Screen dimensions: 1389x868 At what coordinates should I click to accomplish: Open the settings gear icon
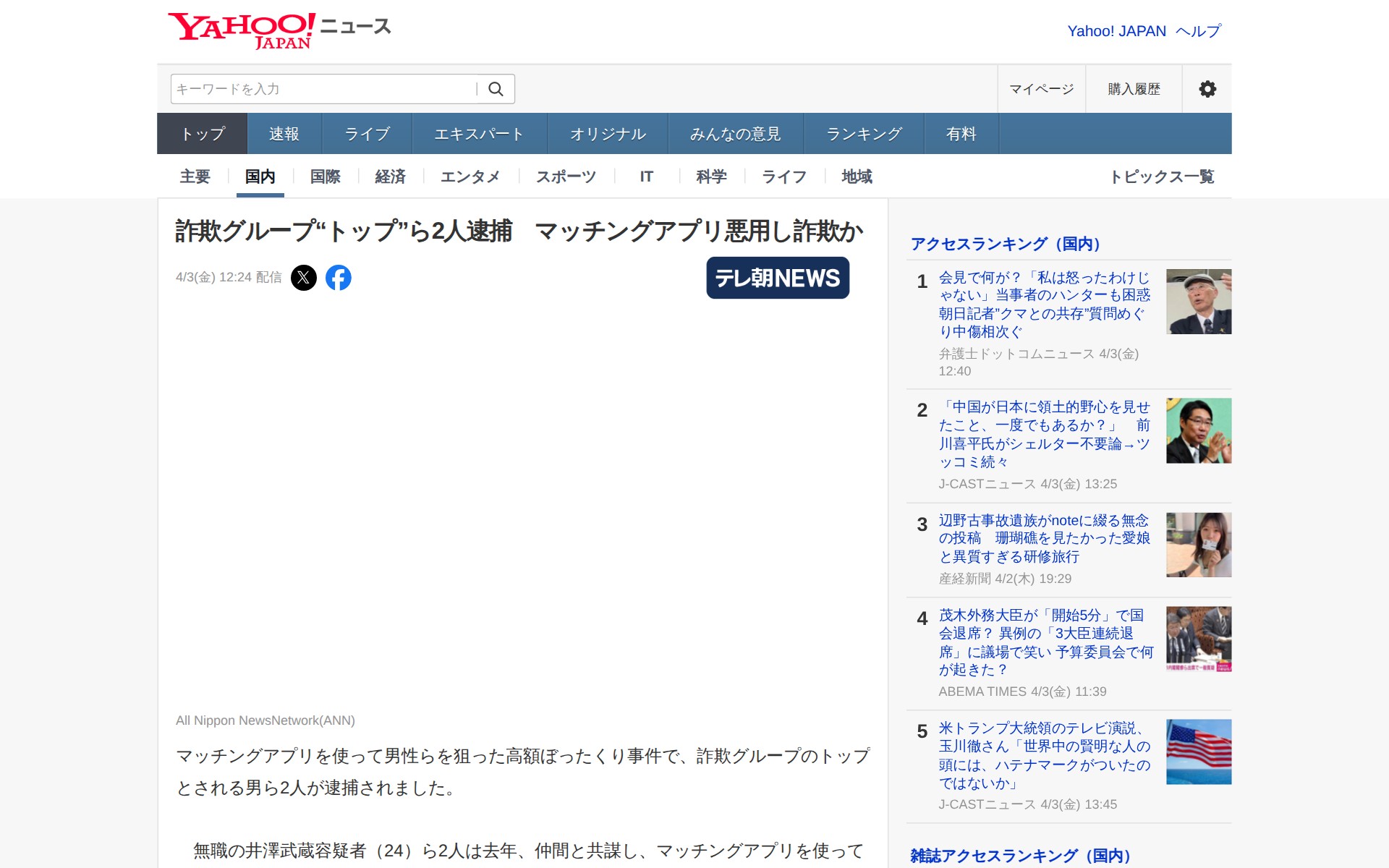(1207, 89)
